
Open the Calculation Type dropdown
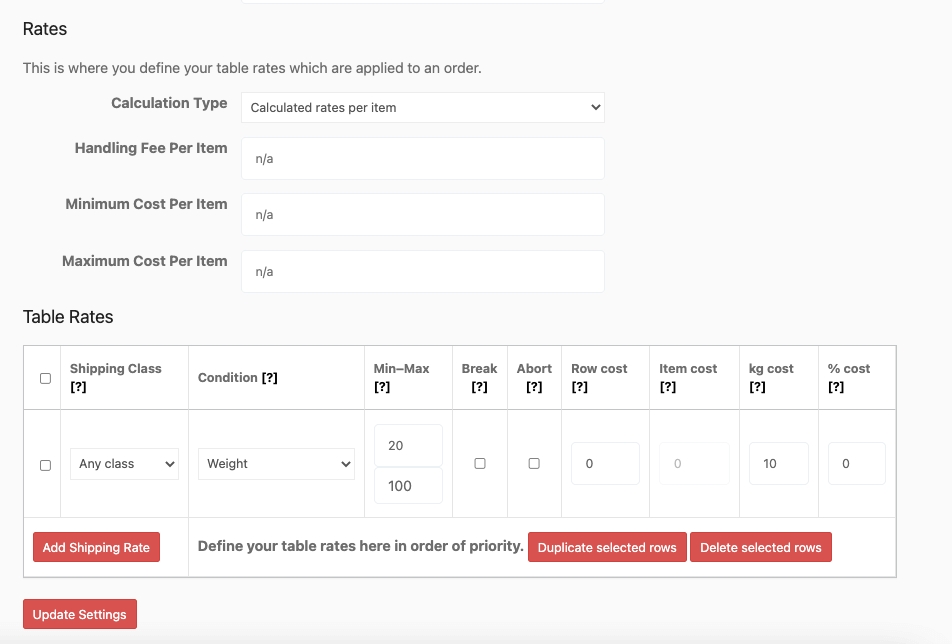click(x=422, y=107)
